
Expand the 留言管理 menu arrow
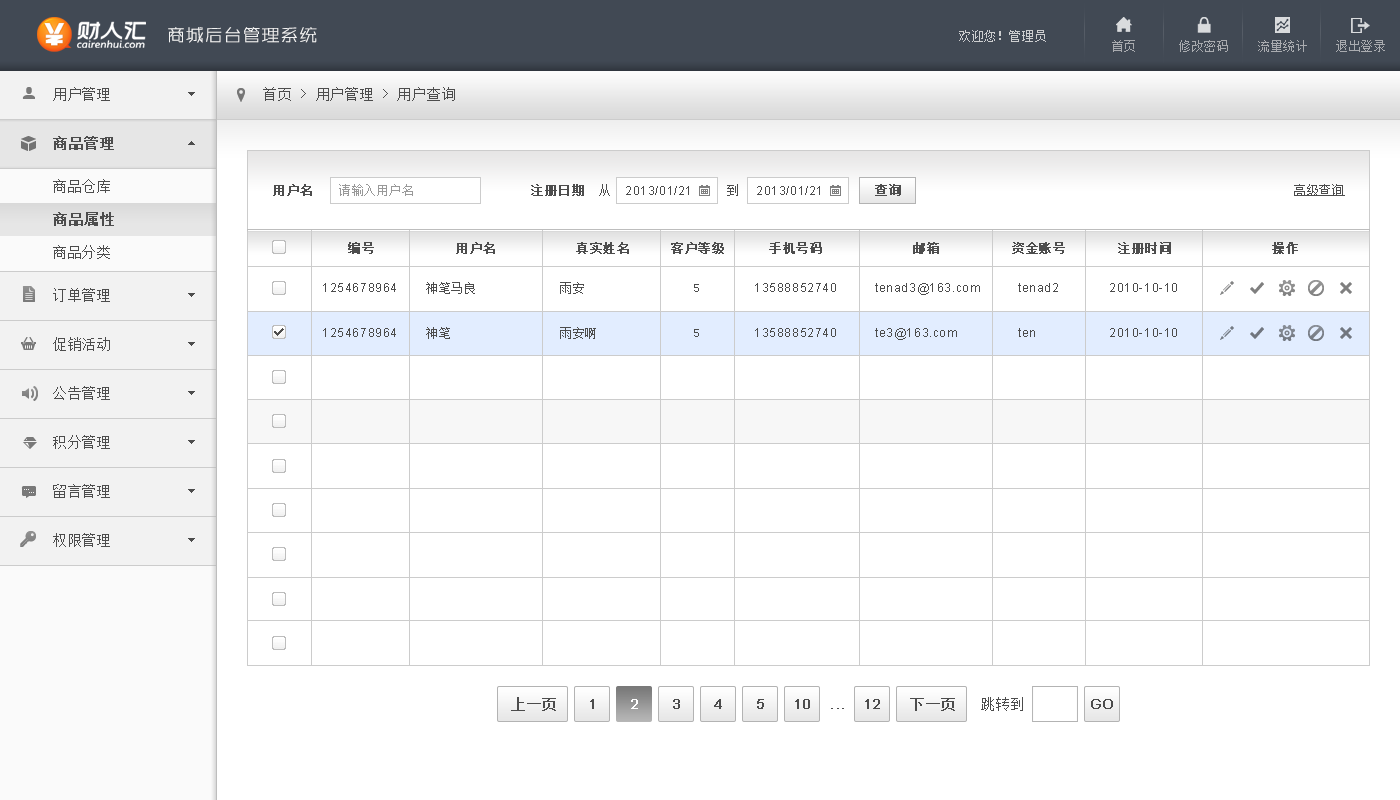click(191, 491)
